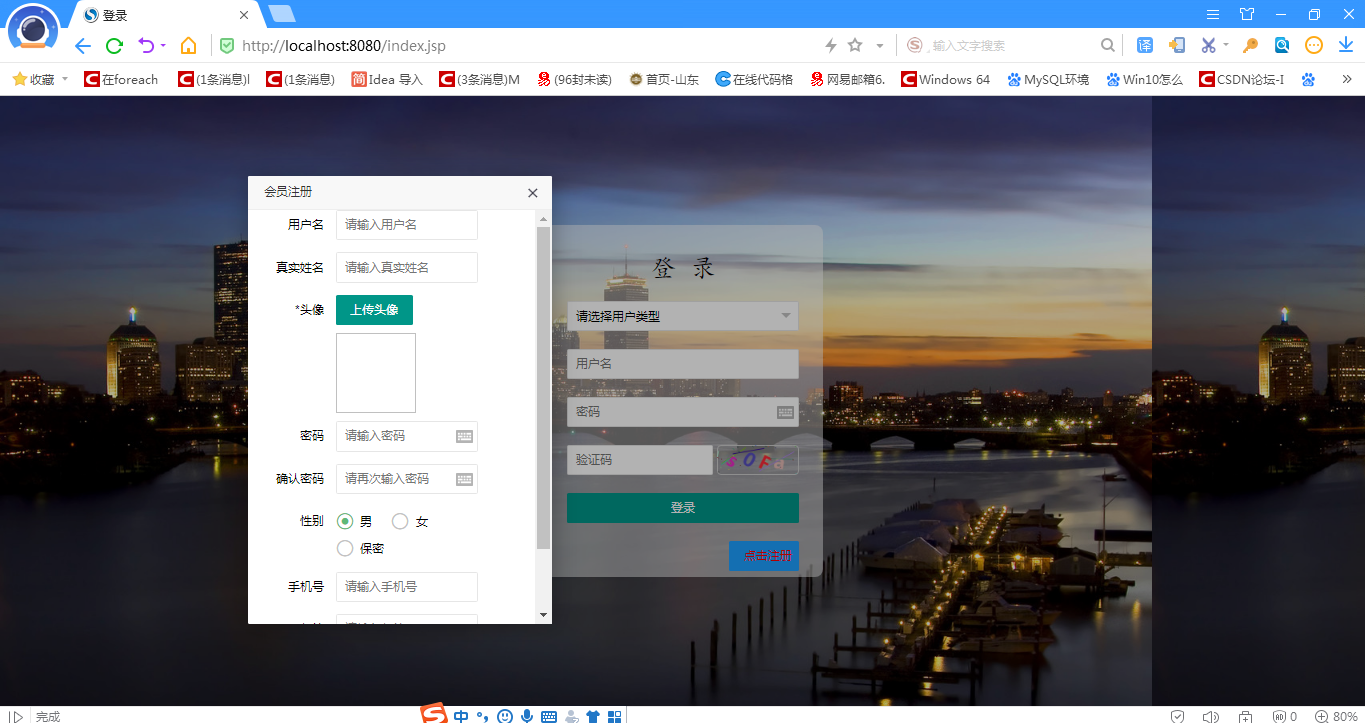Click the 请输入用户名 field in the register dialog
1365x723 pixels.
pyautogui.click(x=407, y=225)
